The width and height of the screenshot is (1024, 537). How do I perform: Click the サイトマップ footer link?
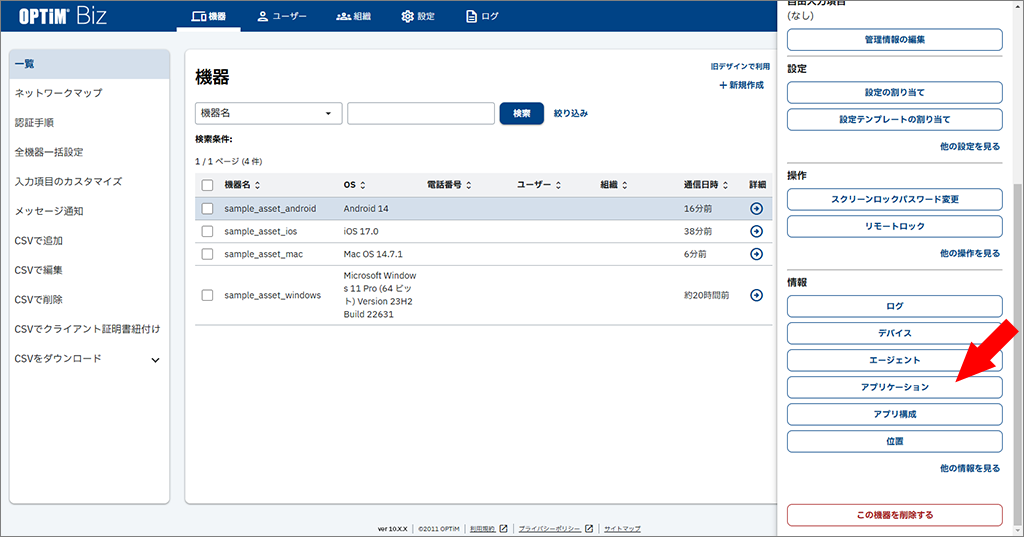pyautogui.click(x=622, y=529)
